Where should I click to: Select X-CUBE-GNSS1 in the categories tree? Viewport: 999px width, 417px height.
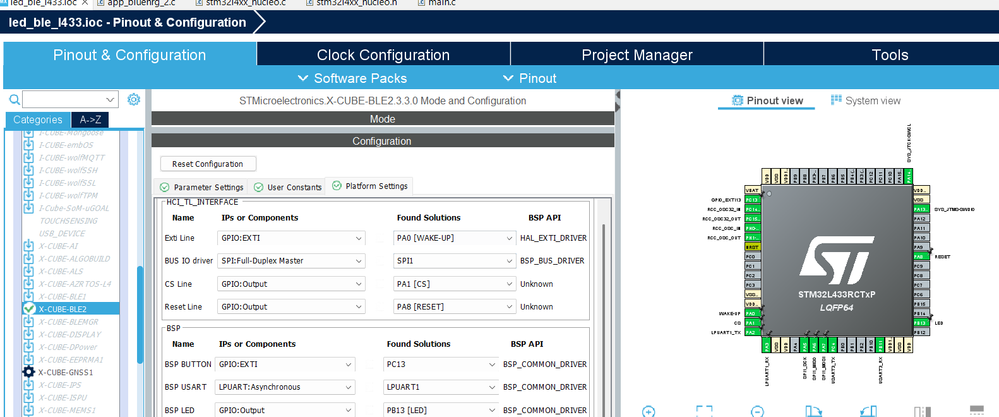click(66, 372)
